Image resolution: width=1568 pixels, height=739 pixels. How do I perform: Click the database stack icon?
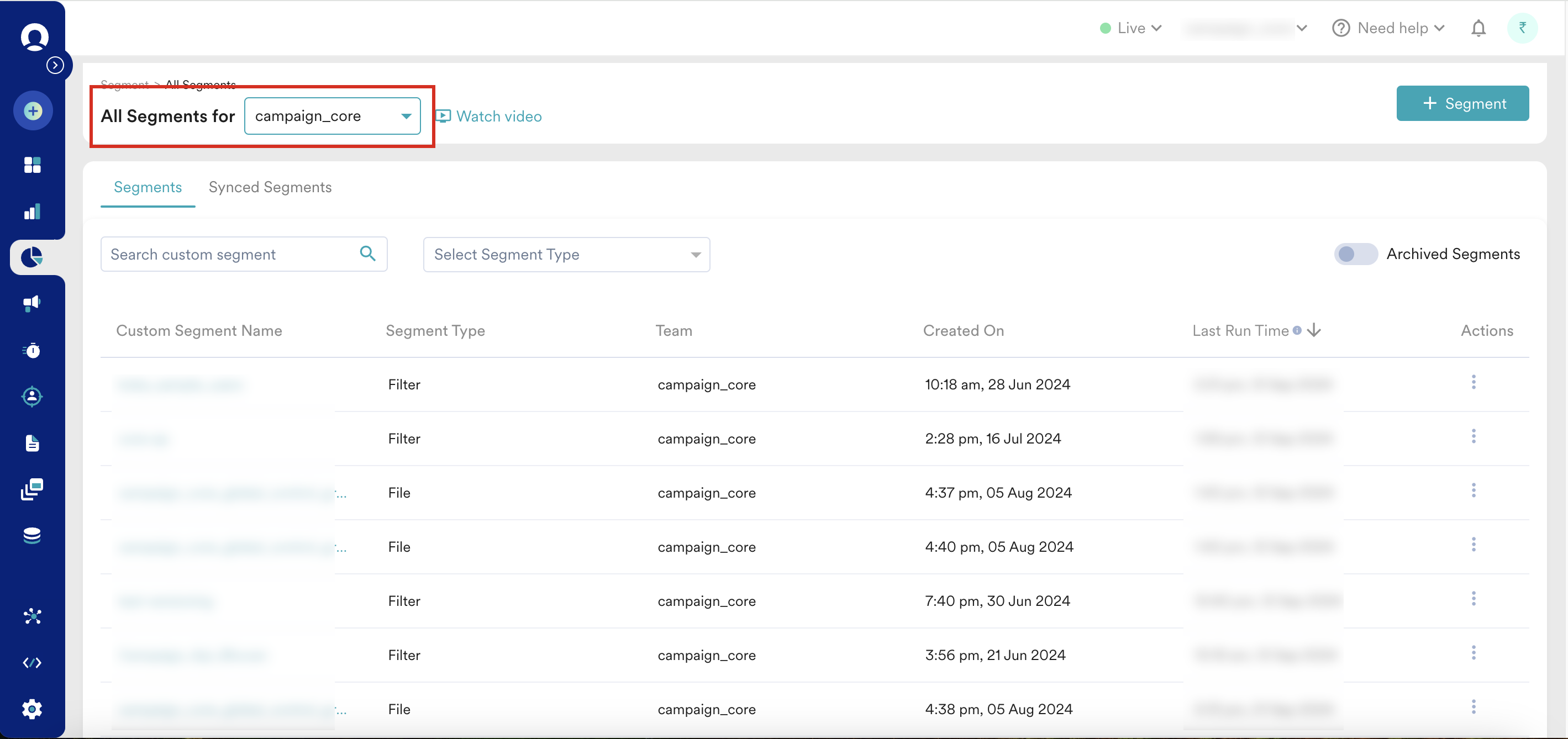(x=32, y=536)
